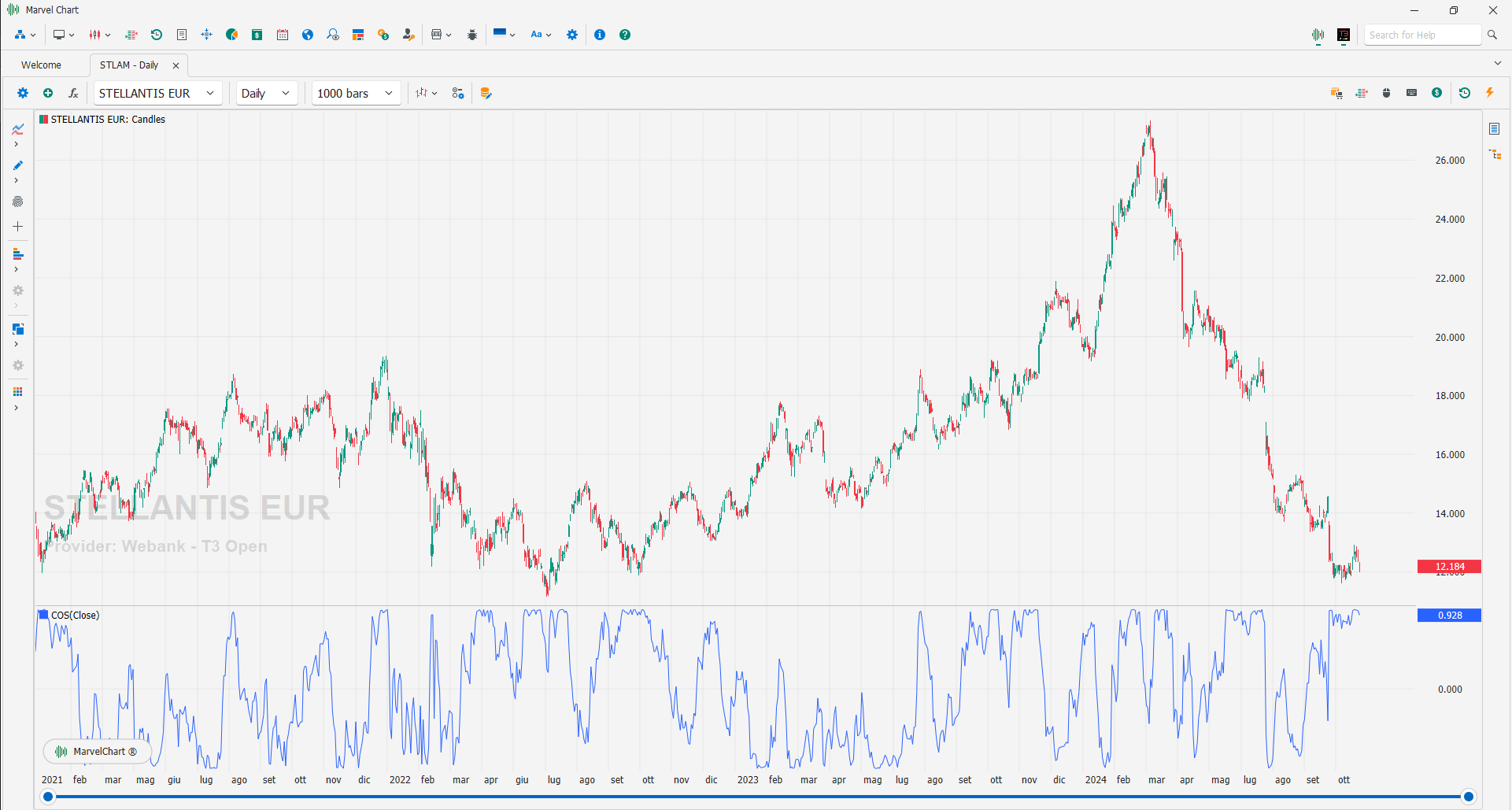Expand the line chart tools chevron in sidebar
The height and width of the screenshot is (810, 1512).
tap(17, 144)
